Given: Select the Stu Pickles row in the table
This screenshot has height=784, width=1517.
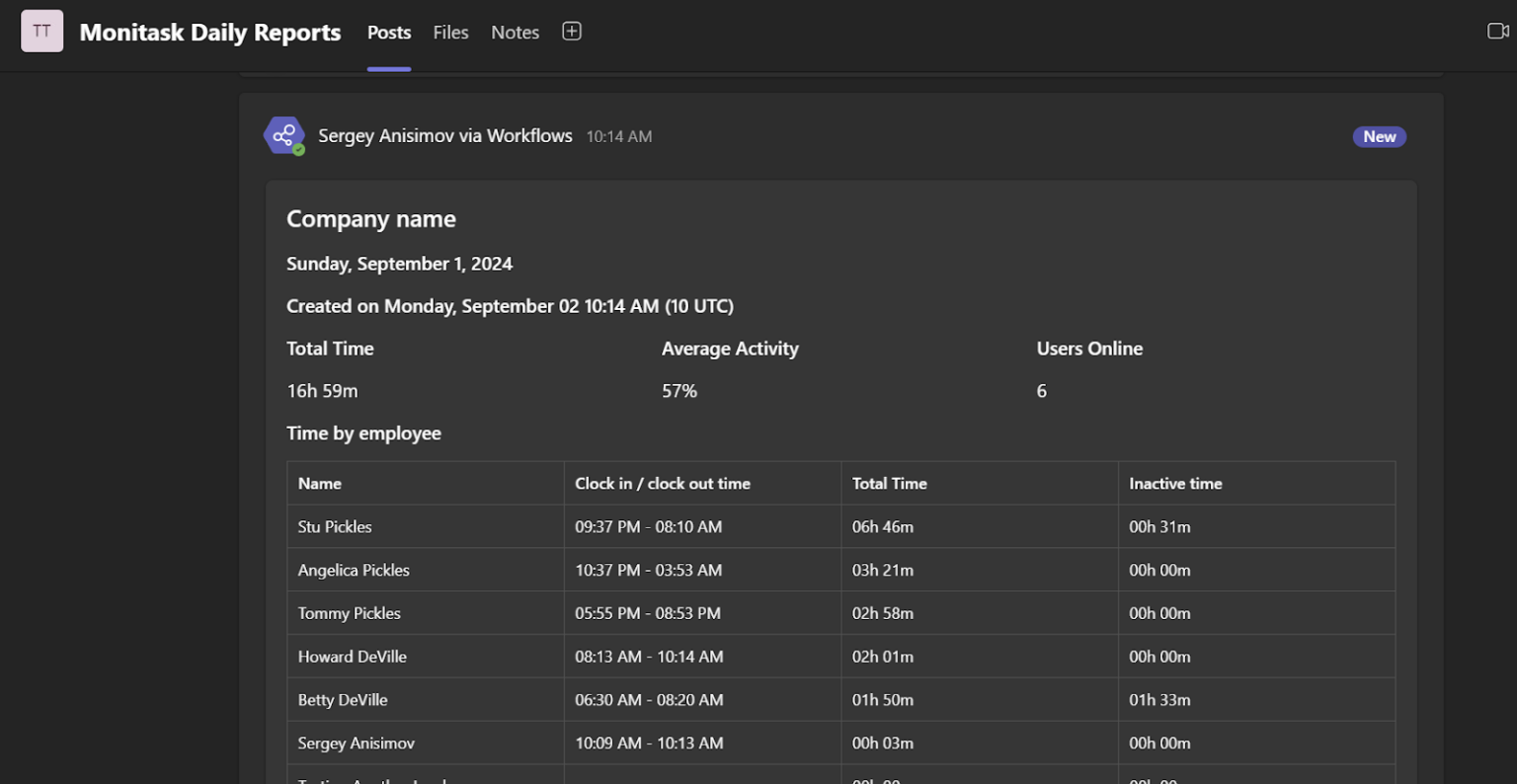Looking at the screenshot, I should 335,526.
